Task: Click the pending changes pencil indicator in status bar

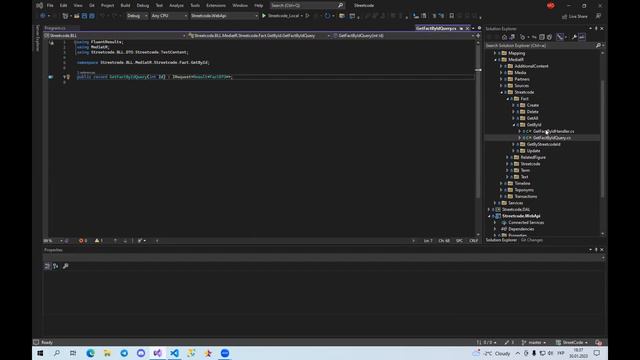Action: click(509, 342)
